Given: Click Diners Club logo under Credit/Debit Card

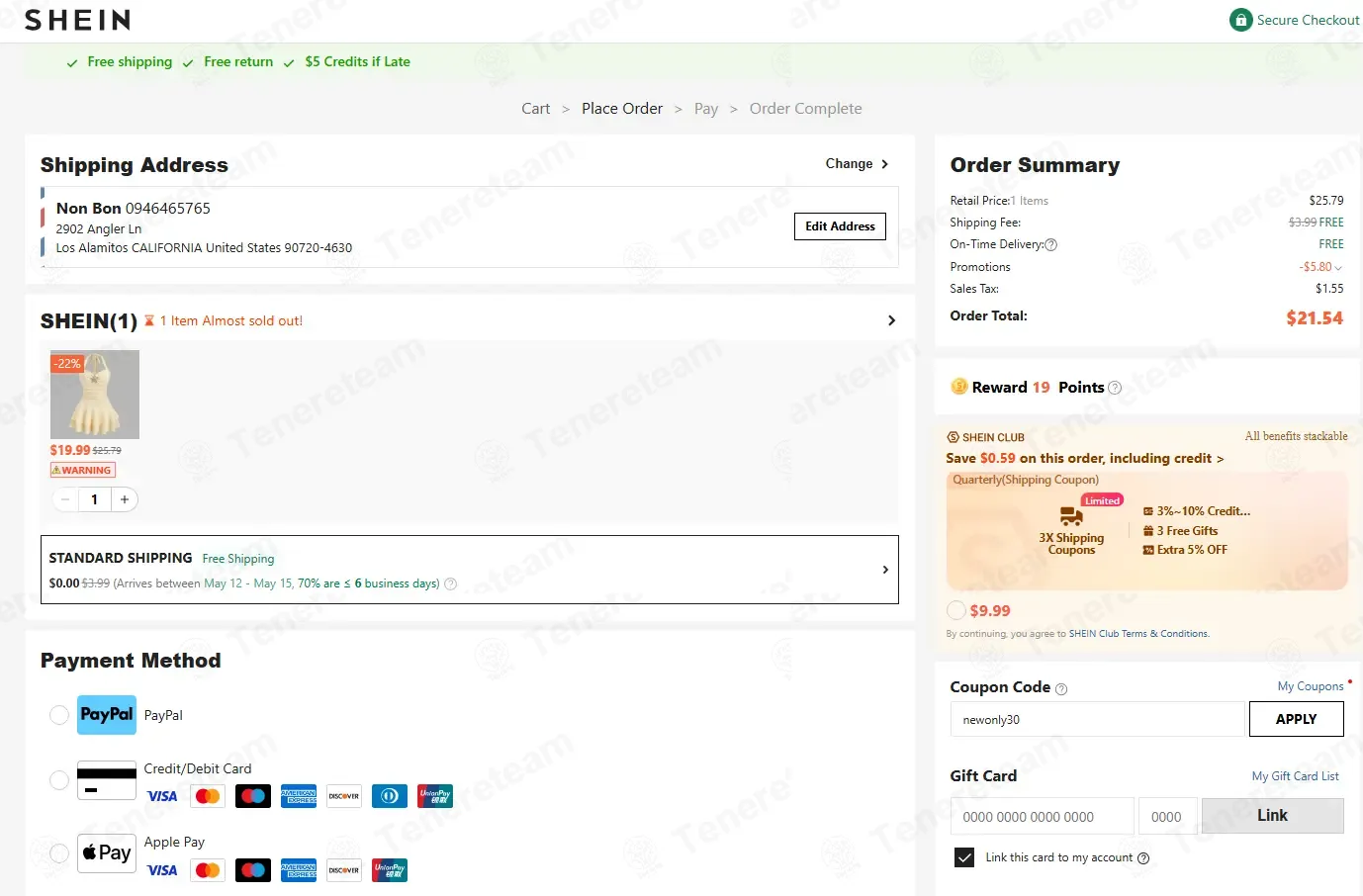Looking at the screenshot, I should [390, 796].
